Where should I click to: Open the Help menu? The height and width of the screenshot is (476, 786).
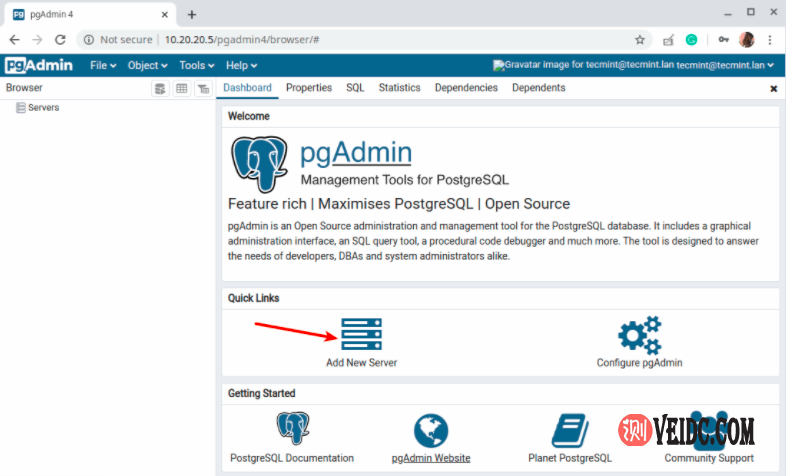coord(241,66)
